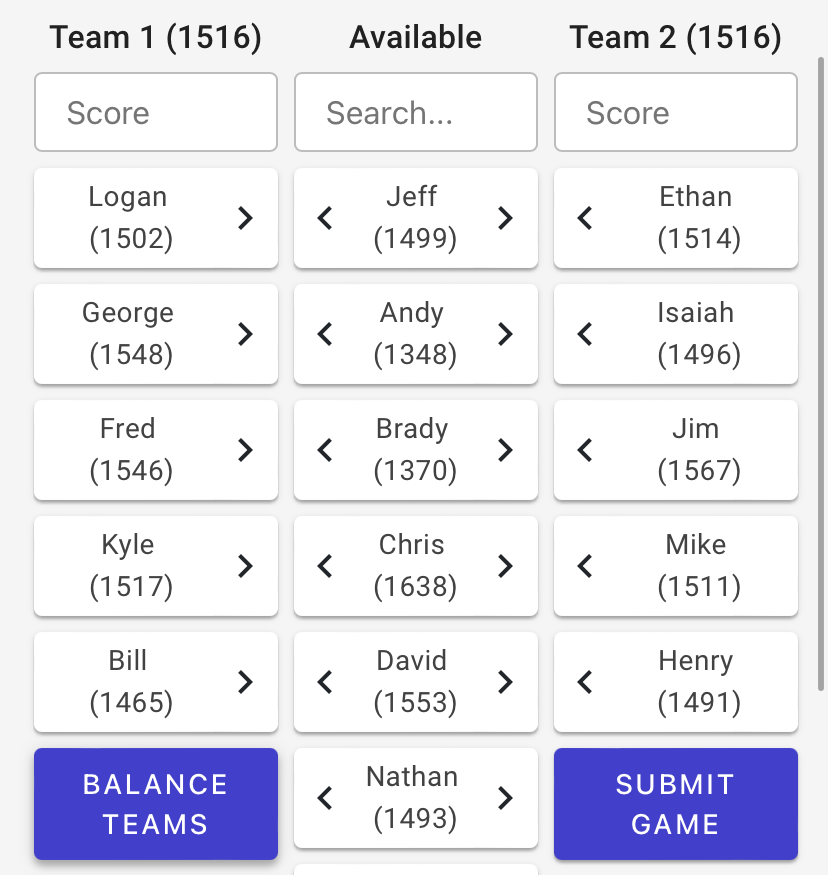This screenshot has width=828, height=875.
Task: Remove Henry from Team 2 via left chevron
Action: [x=585, y=682]
